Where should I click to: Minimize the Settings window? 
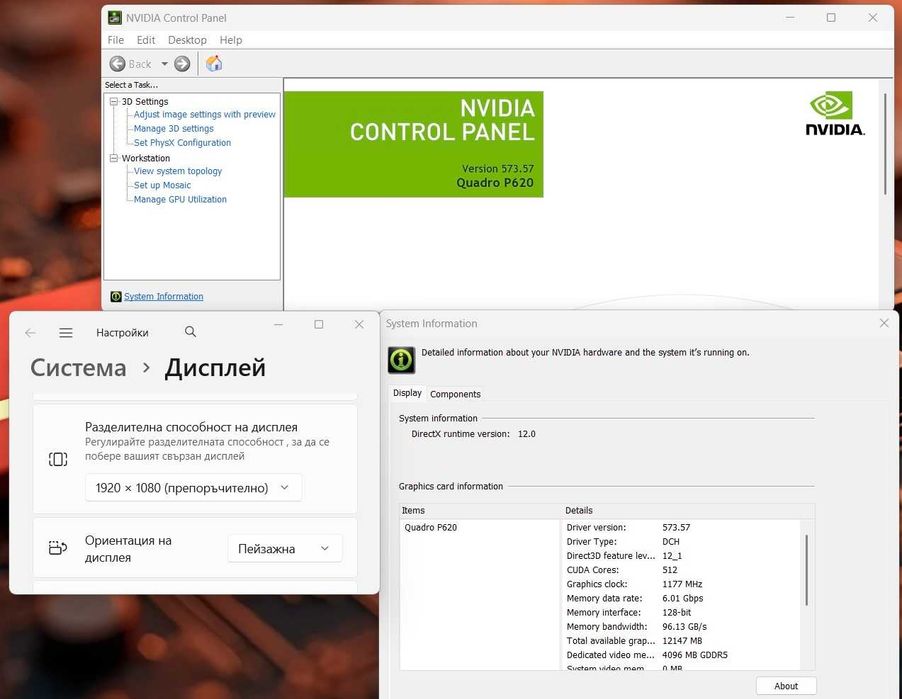point(278,324)
